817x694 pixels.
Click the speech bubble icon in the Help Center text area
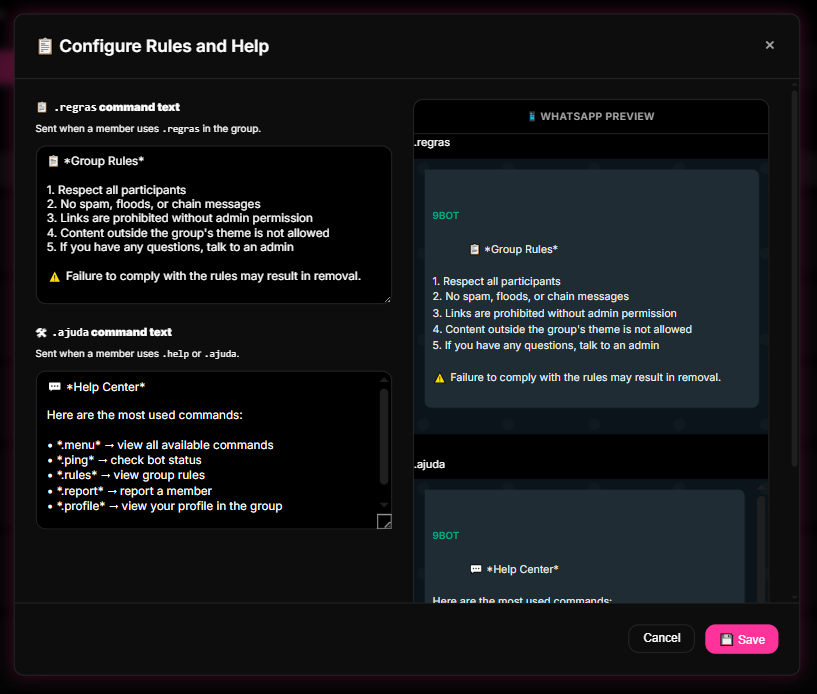[54, 387]
